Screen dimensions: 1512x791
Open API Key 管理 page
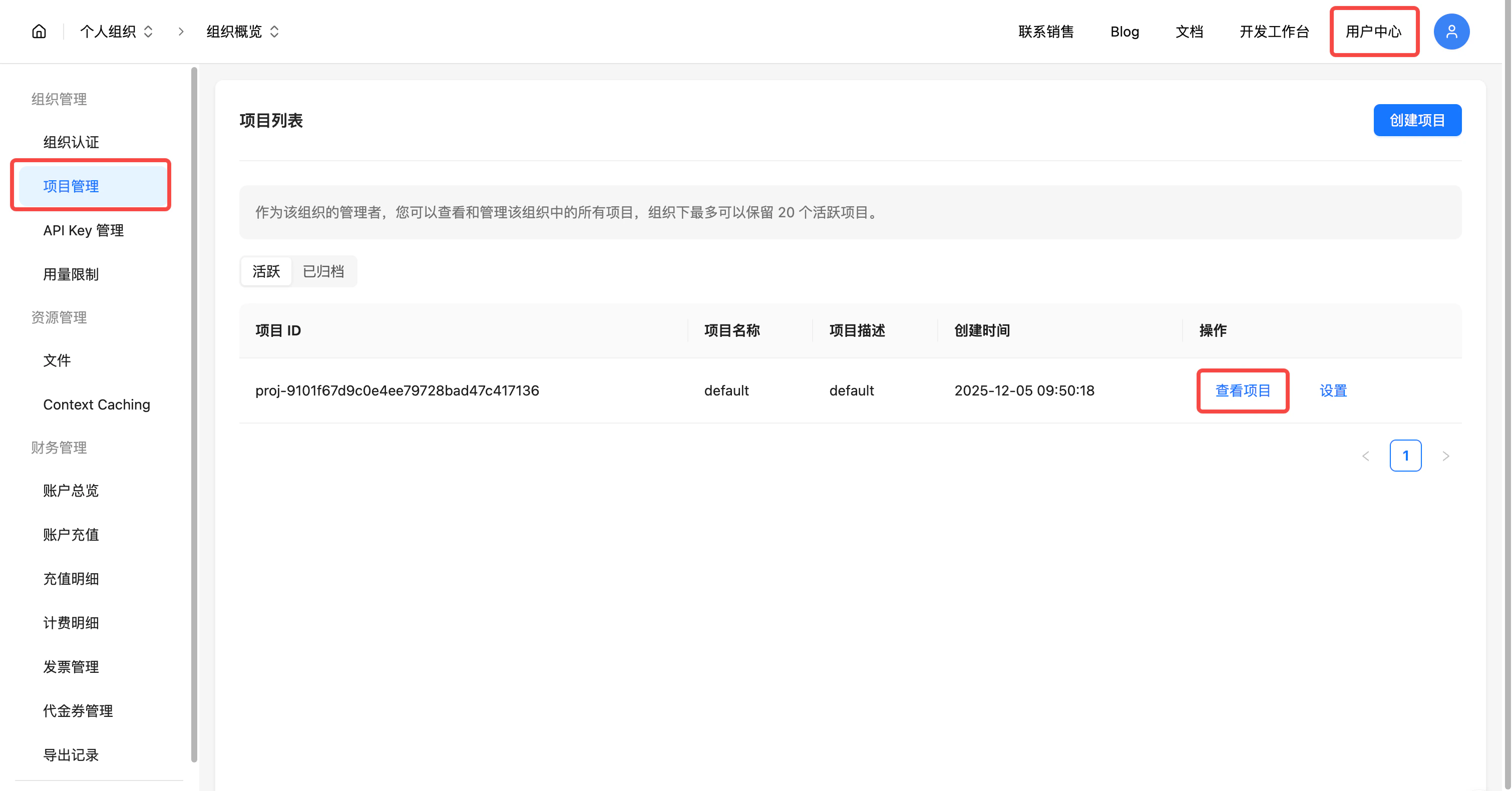[83, 230]
